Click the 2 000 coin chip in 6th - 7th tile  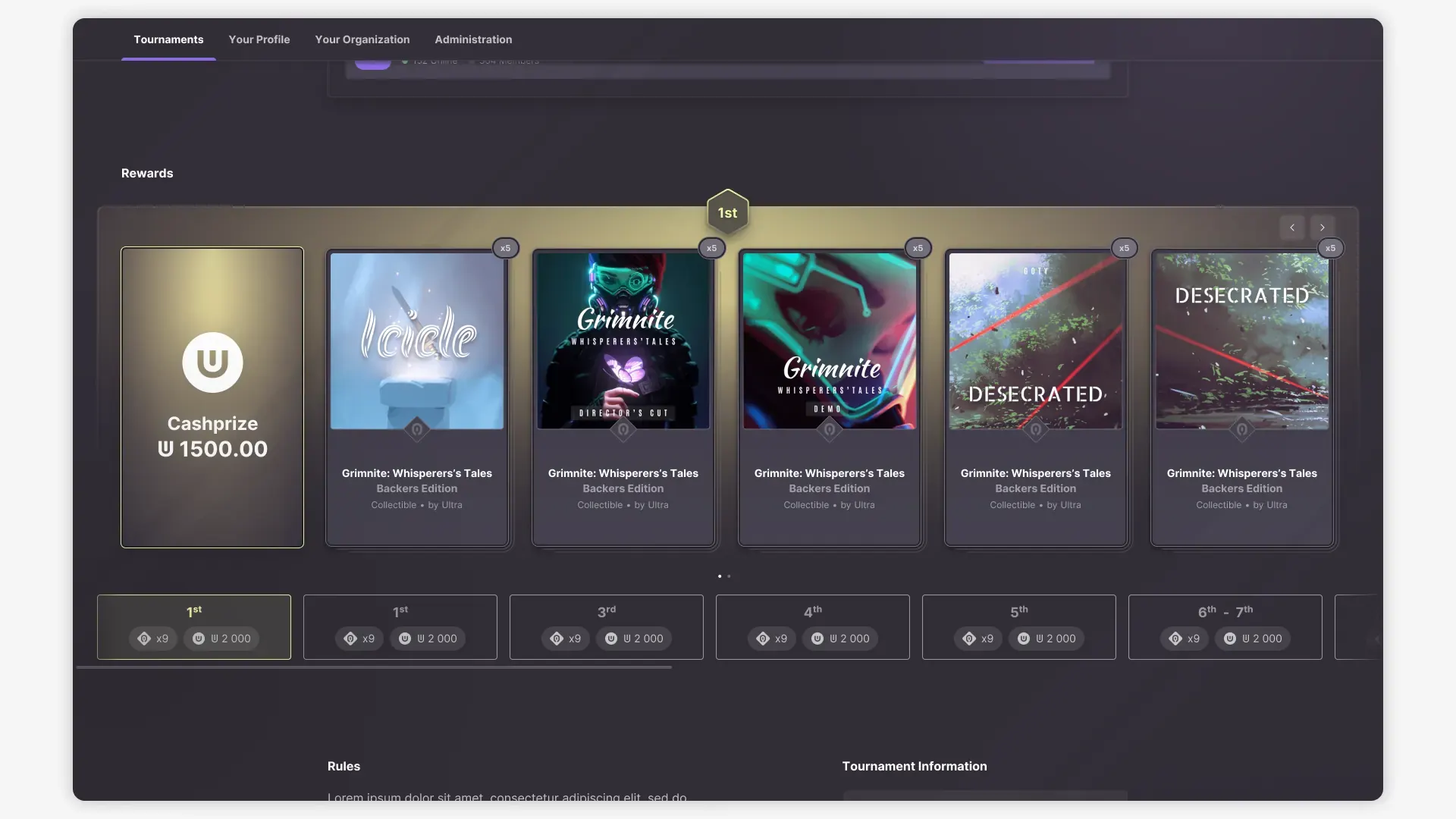pos(1253,639)
